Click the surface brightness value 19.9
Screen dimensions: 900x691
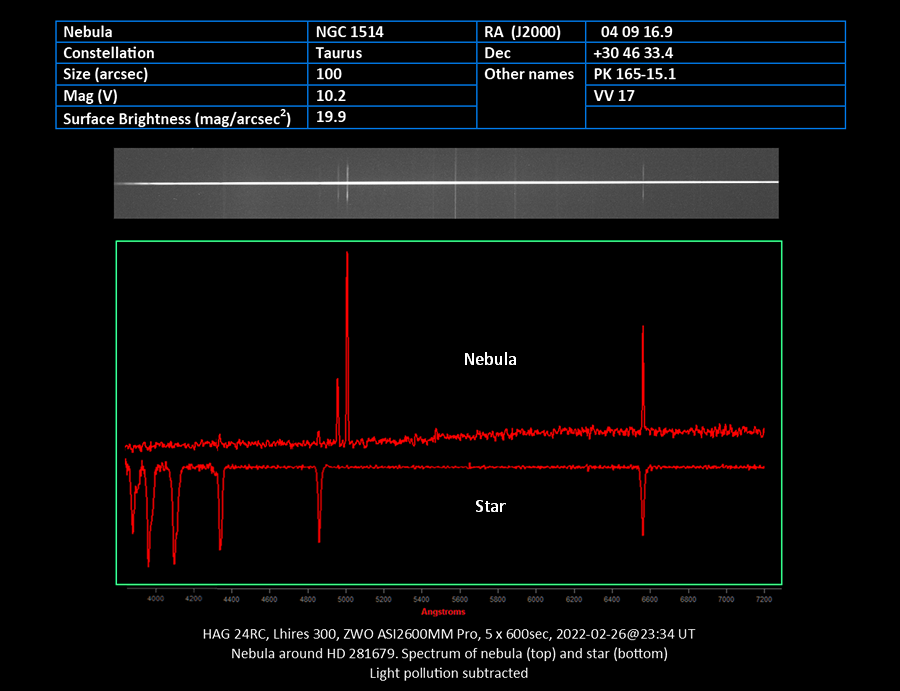(x=392, y=117)
